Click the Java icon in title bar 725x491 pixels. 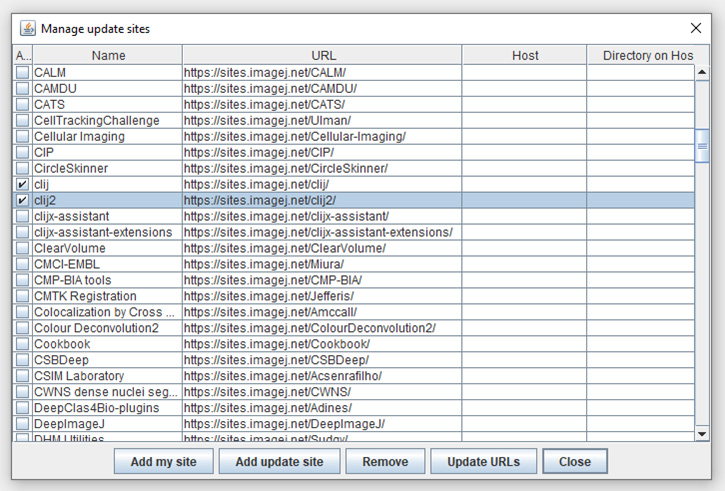28,28
